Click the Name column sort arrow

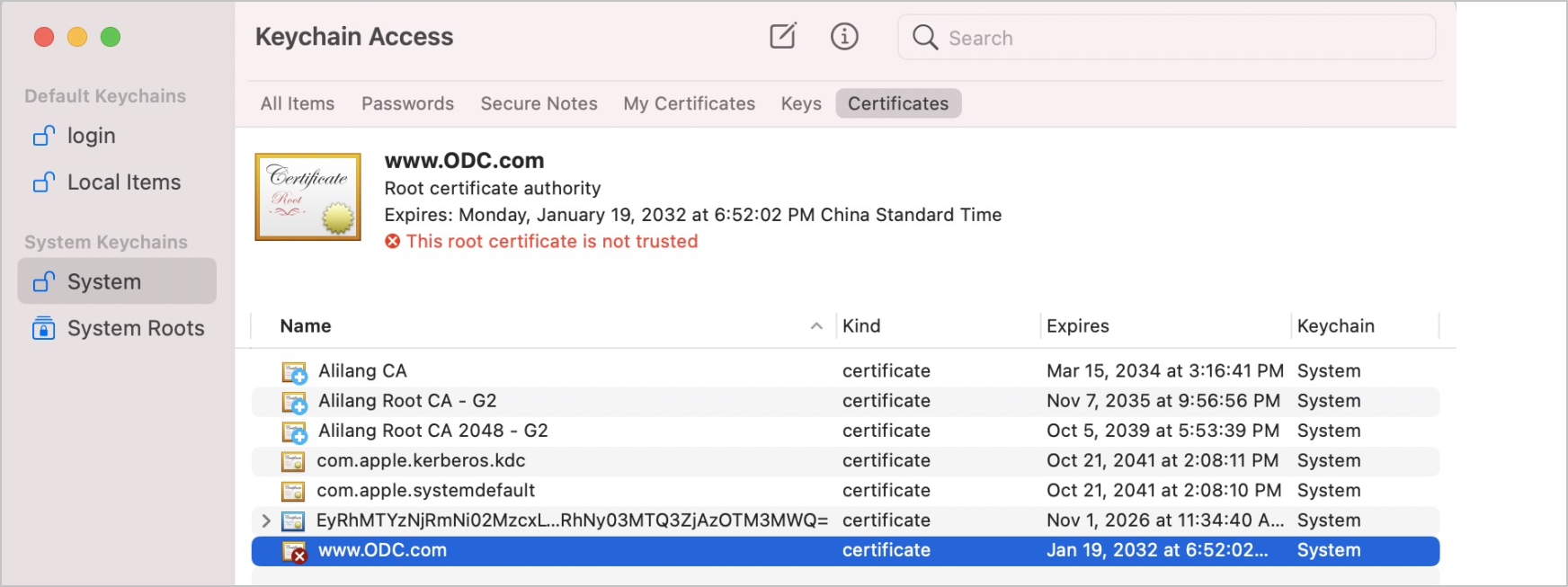pos(816,326)
